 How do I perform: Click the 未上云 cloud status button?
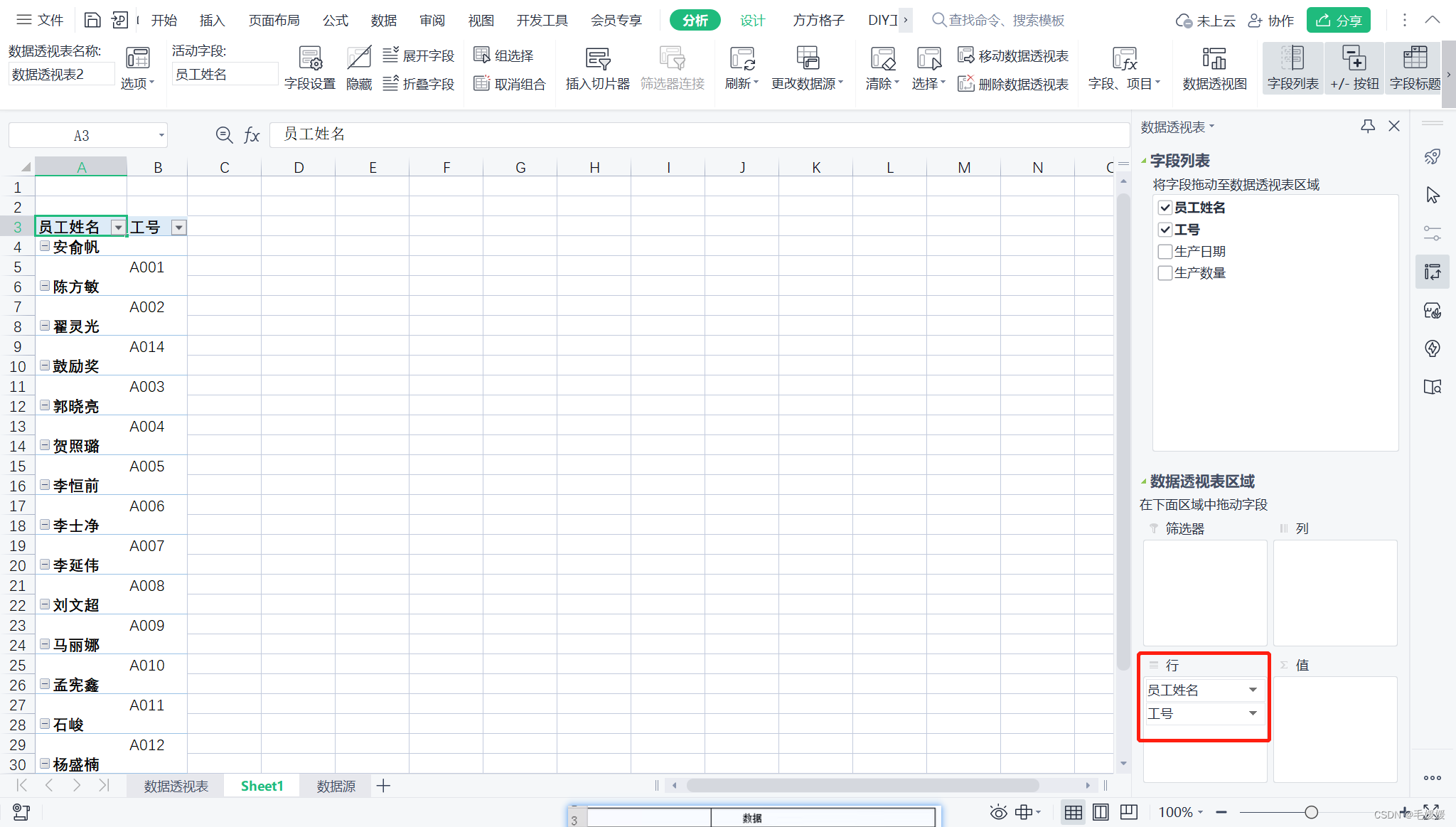(x=1205, y=21)
